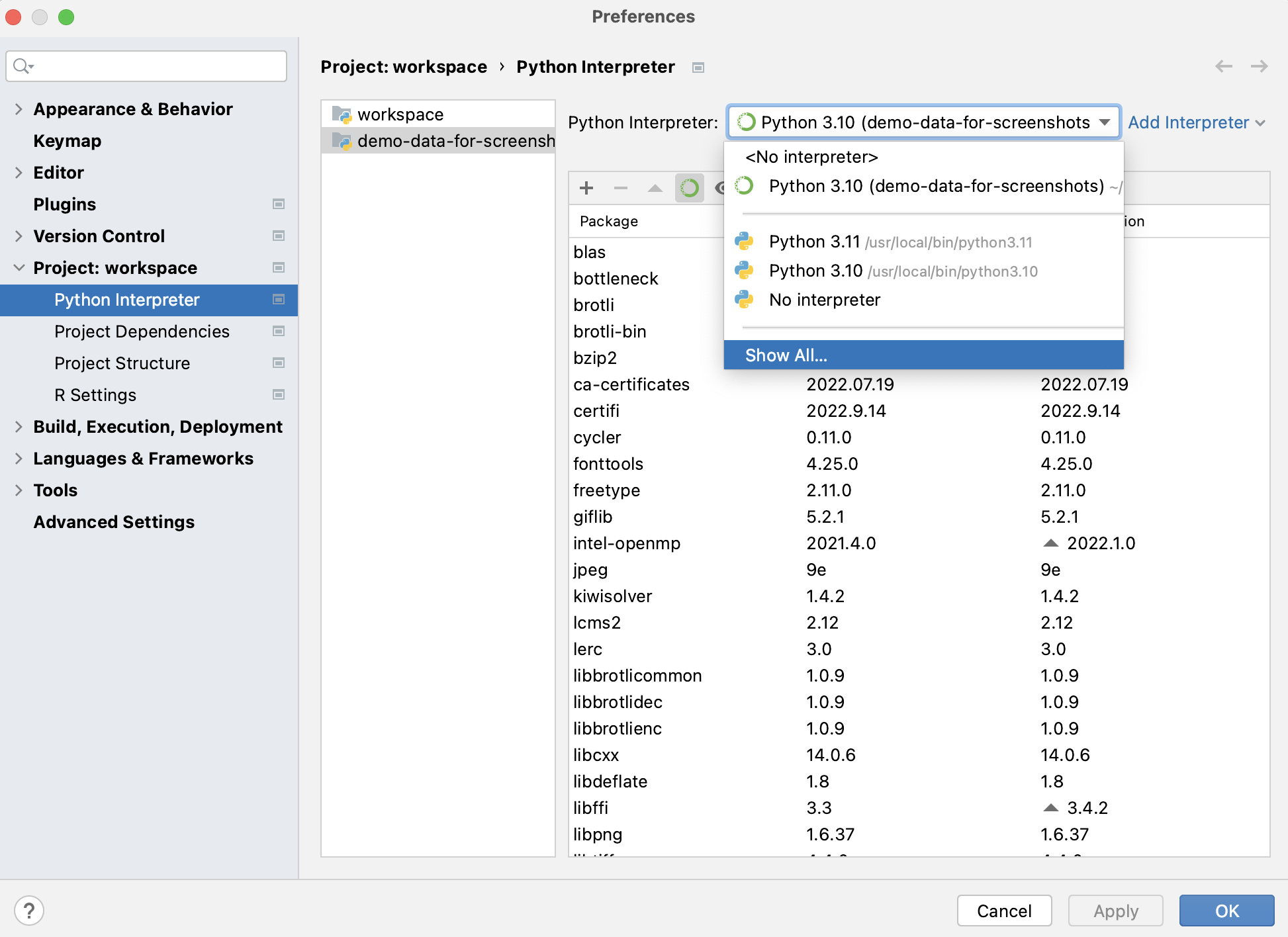Viewport: 1288px width, 937px height.
Task: Click the project icon next to R Settings
Action: click(x=279, y=394)
